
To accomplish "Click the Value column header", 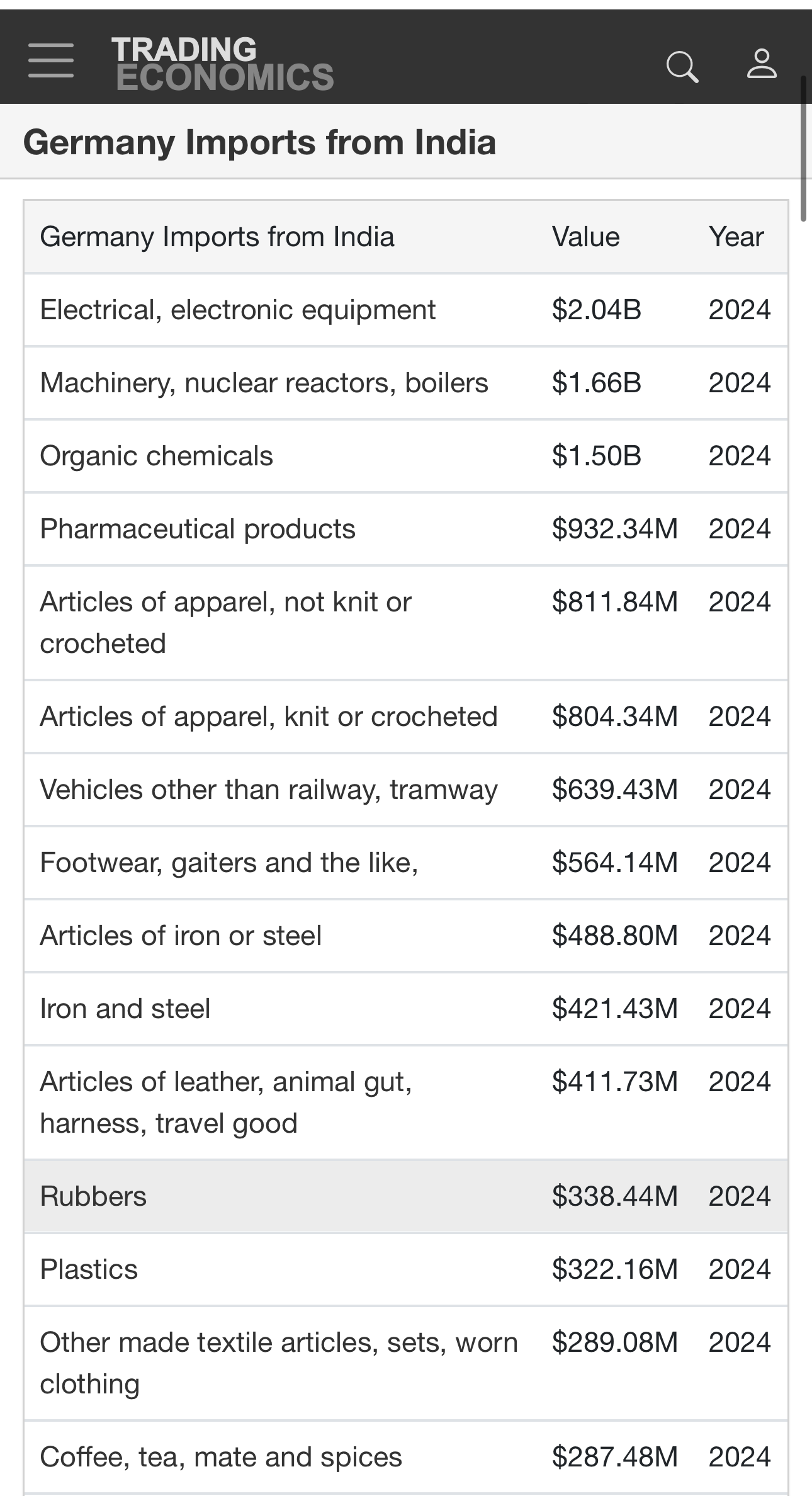I will tap(585, 237).
